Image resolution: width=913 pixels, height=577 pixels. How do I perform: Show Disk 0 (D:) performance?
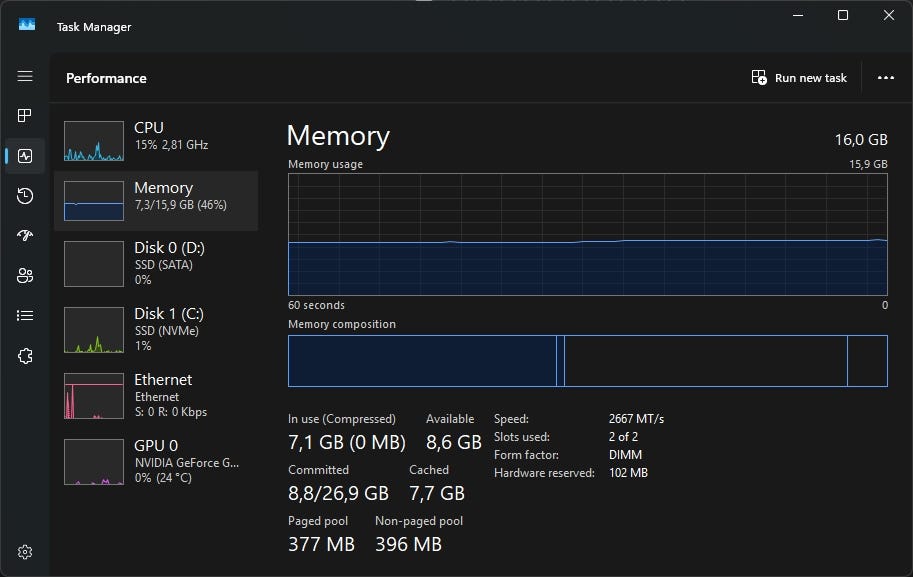[156, 262]
